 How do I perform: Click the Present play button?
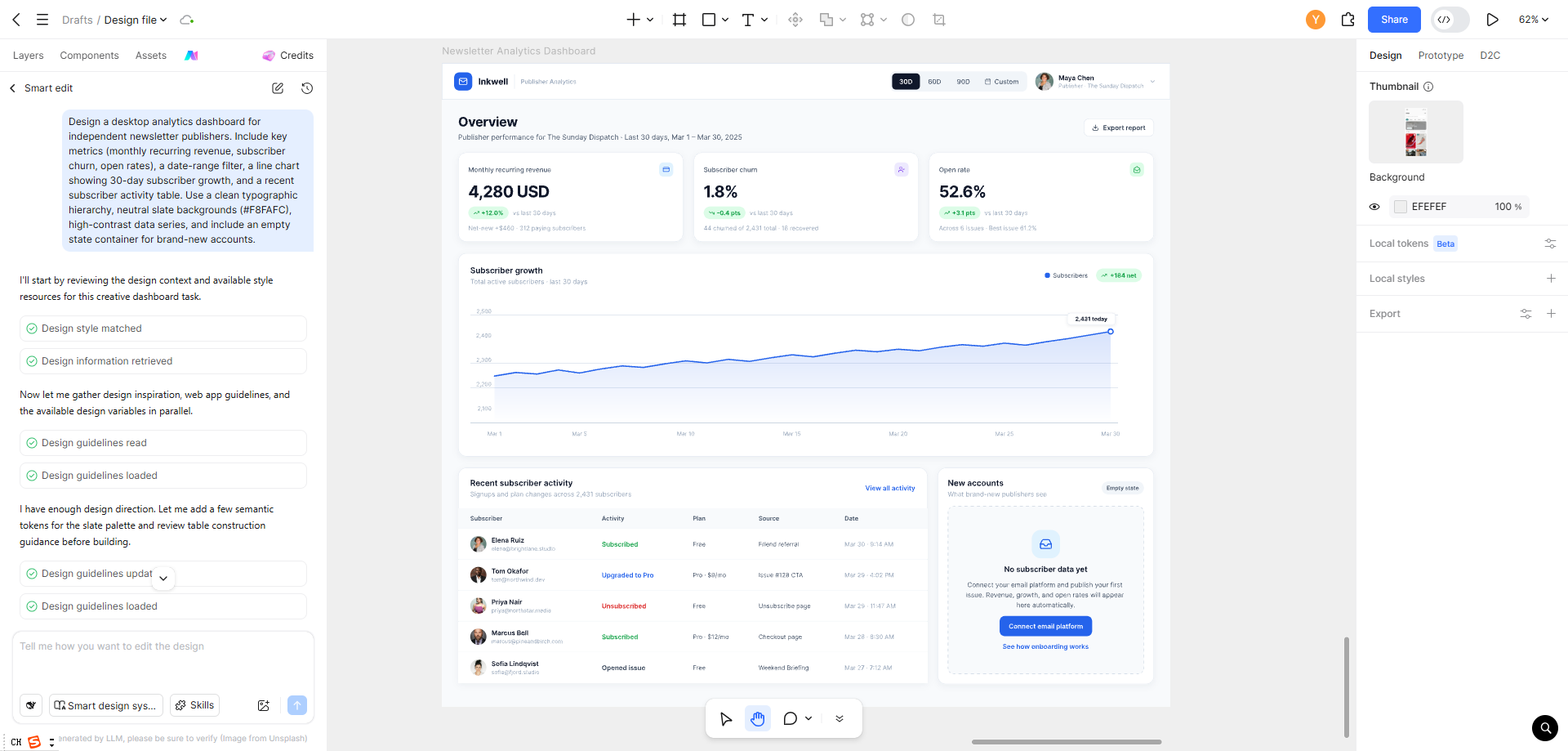click(1492, 20)
